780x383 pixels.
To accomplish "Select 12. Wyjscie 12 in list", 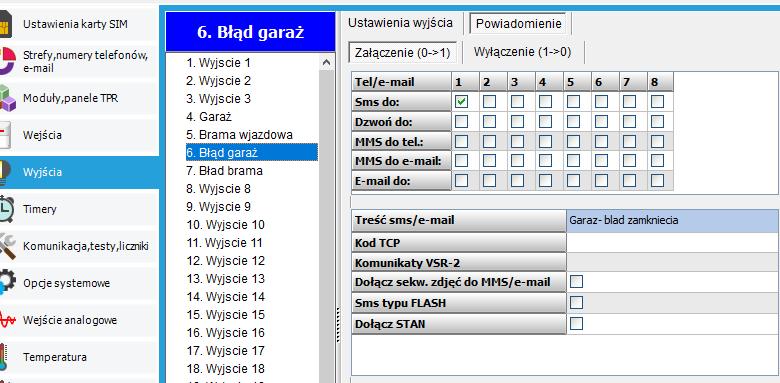I will tap(226, 261).
